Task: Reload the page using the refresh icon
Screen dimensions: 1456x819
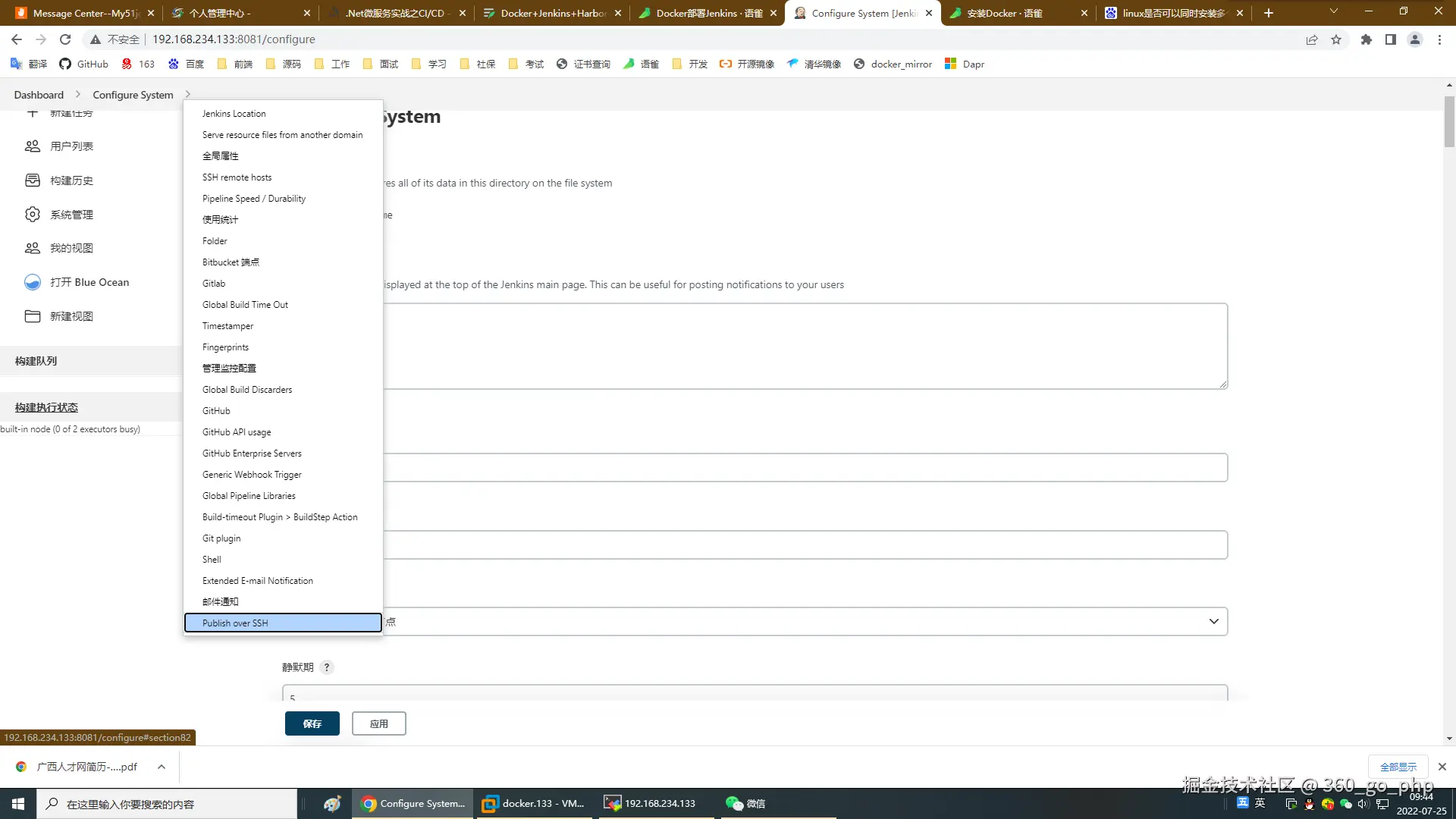Action: pyautogui.click(x=65, y=39)
